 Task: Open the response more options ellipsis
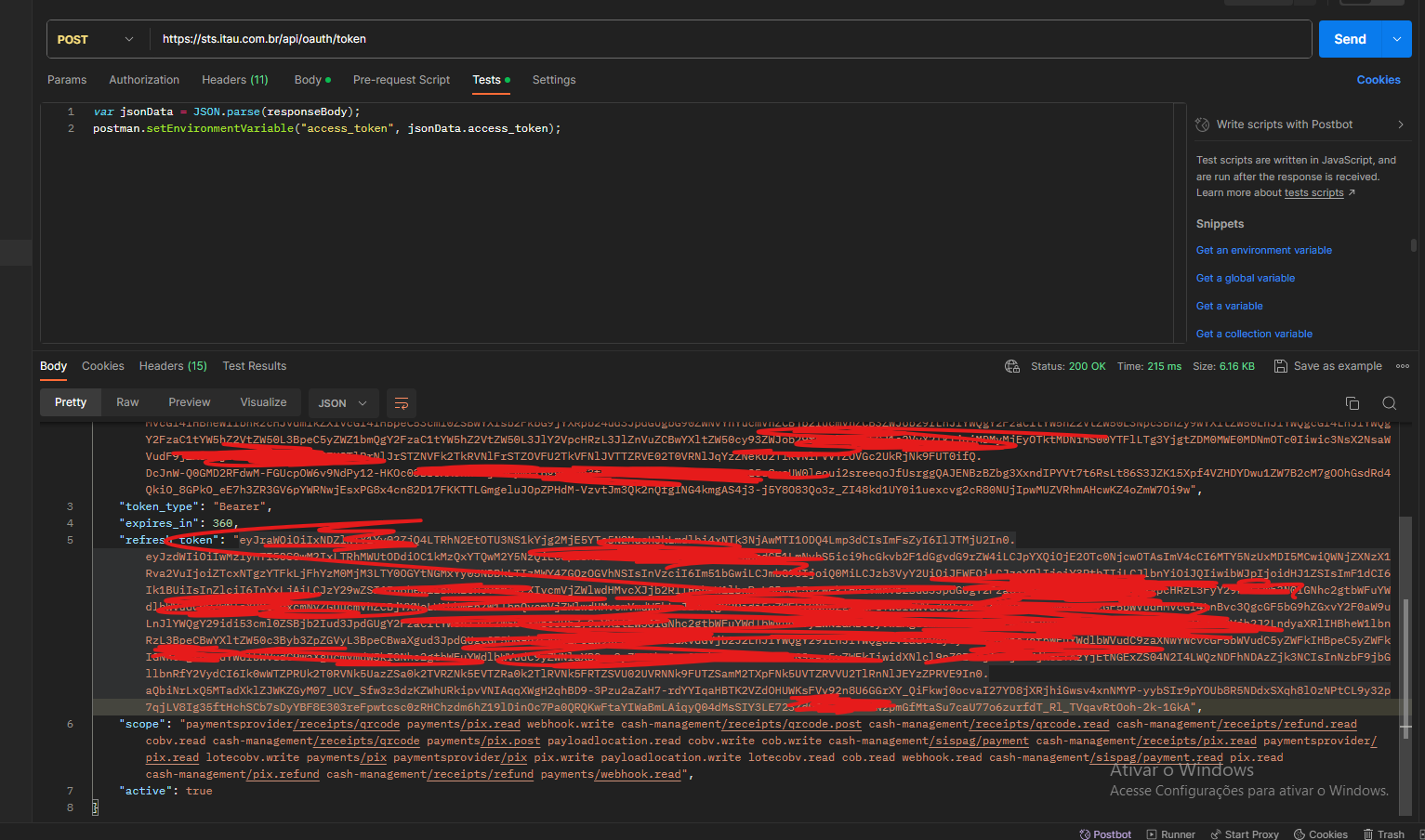[x=1403, y=366]
